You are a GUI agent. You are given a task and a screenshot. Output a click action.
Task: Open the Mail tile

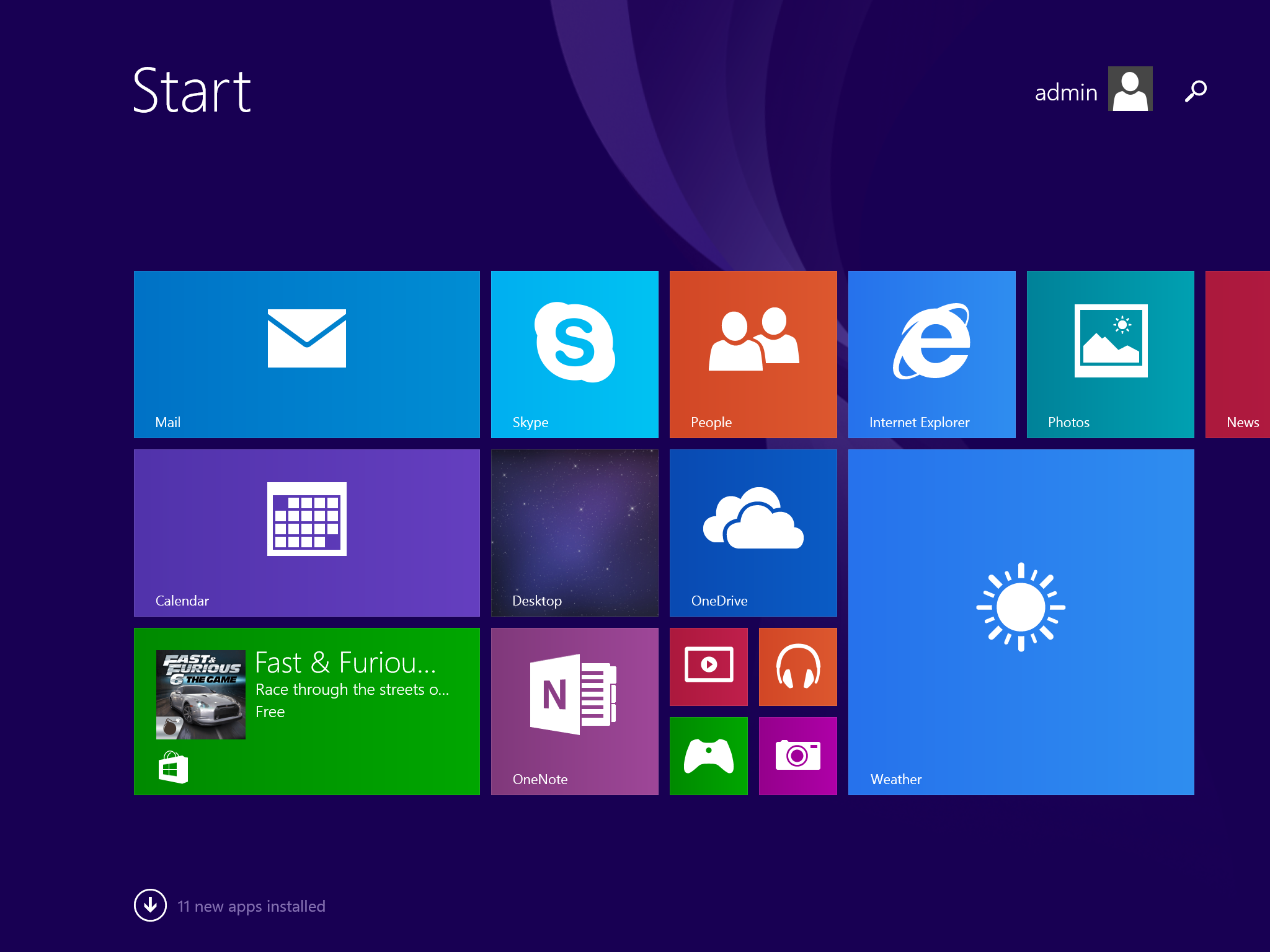[306, 354]
